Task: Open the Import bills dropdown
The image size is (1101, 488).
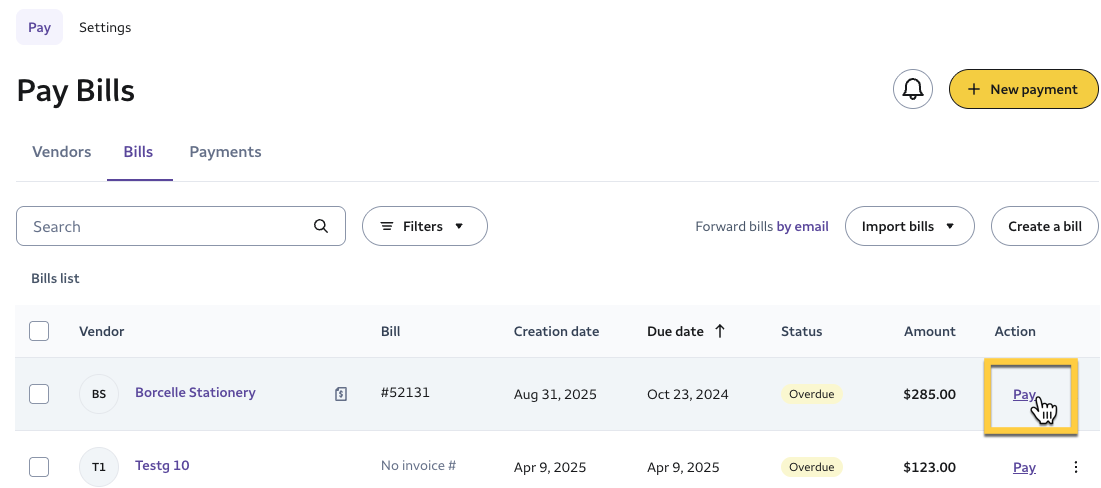Action: [x=903, y=226]
